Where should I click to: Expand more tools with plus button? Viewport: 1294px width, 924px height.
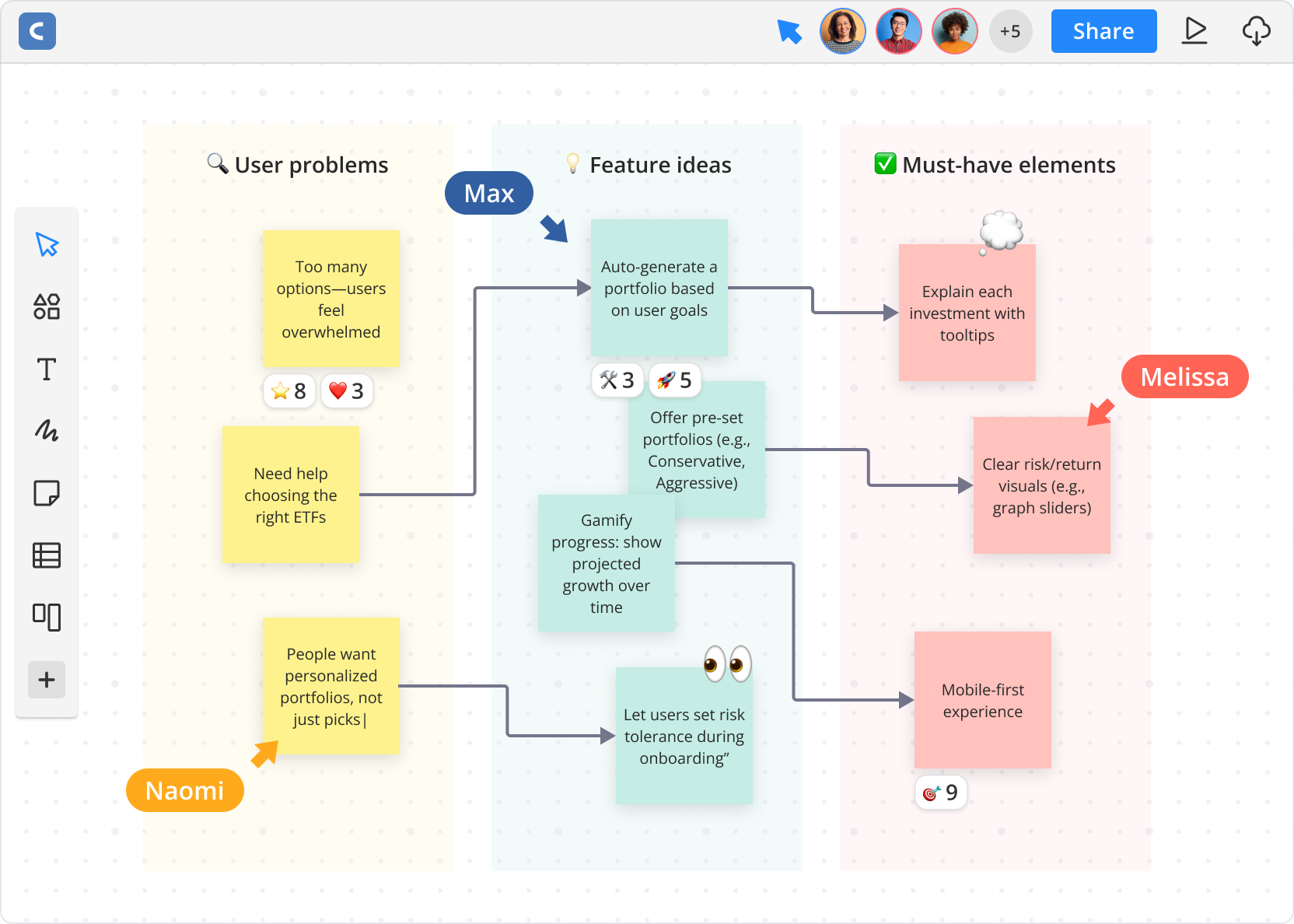[x=47, y=680]
